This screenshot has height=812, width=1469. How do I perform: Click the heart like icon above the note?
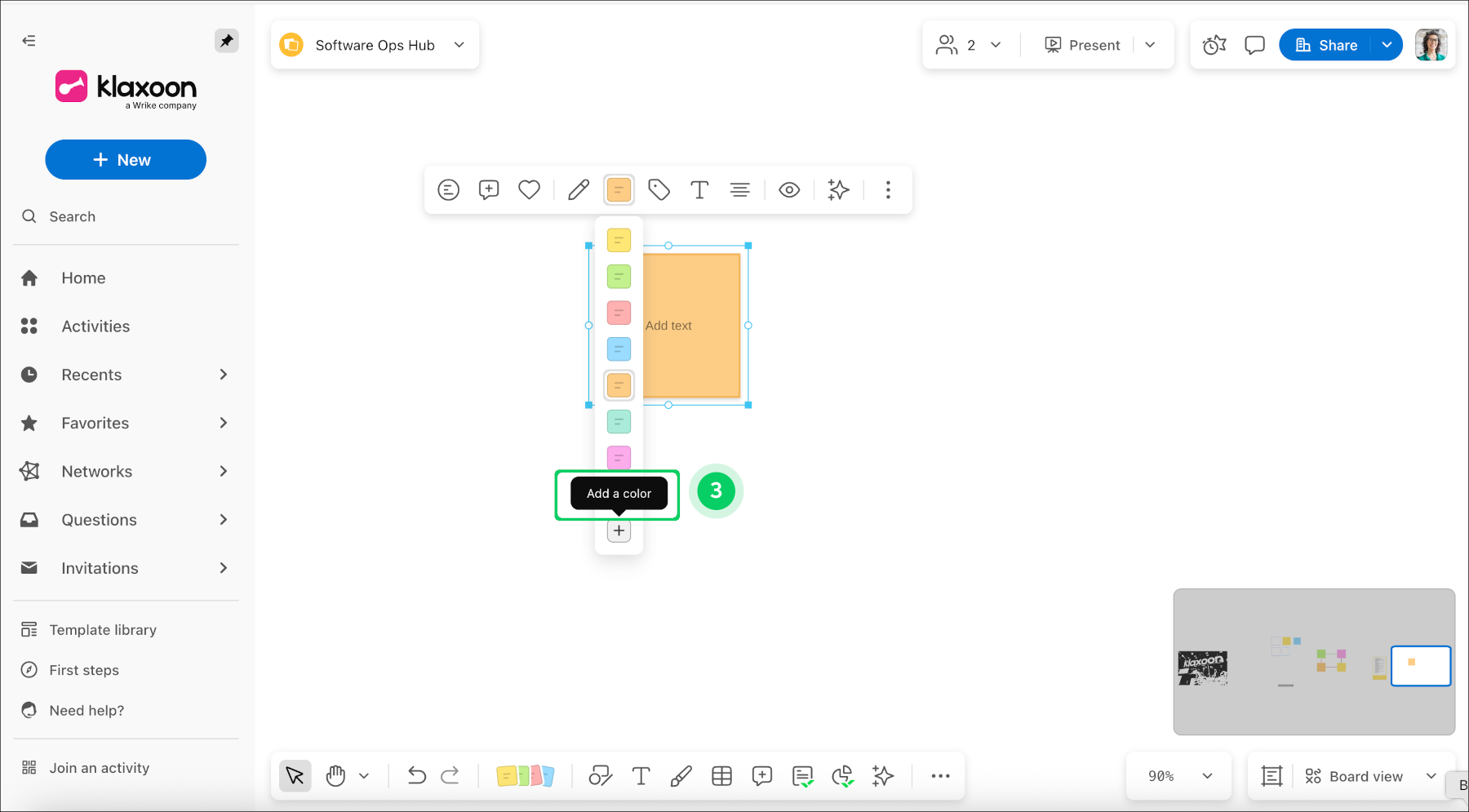pos(529,189)
